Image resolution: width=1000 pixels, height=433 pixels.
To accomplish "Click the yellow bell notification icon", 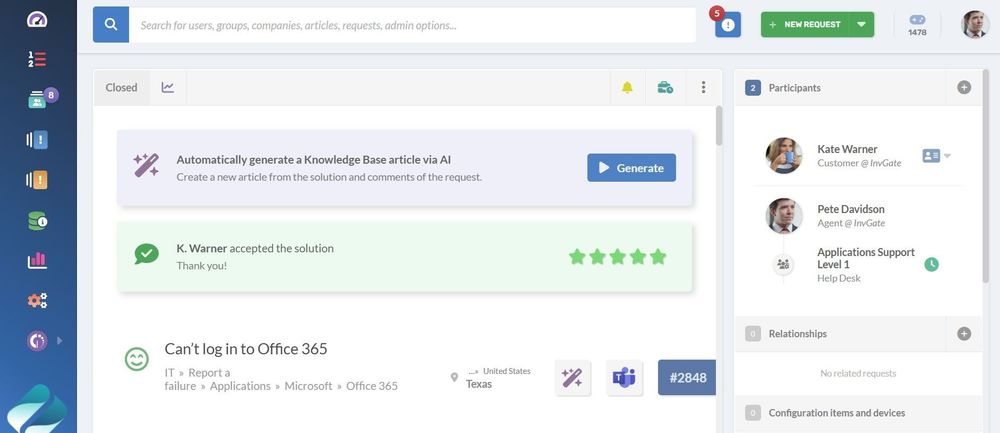I will [x=627, y=87].
